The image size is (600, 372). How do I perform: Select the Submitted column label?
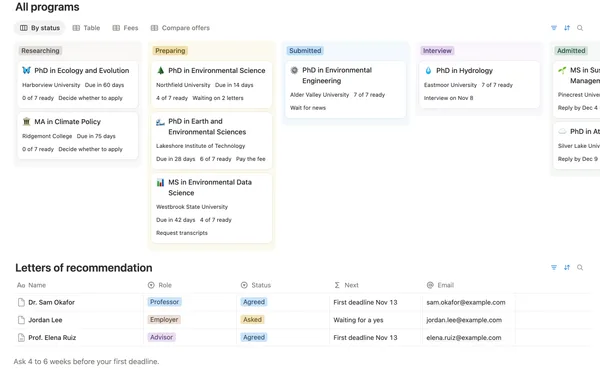click(305, 51)
